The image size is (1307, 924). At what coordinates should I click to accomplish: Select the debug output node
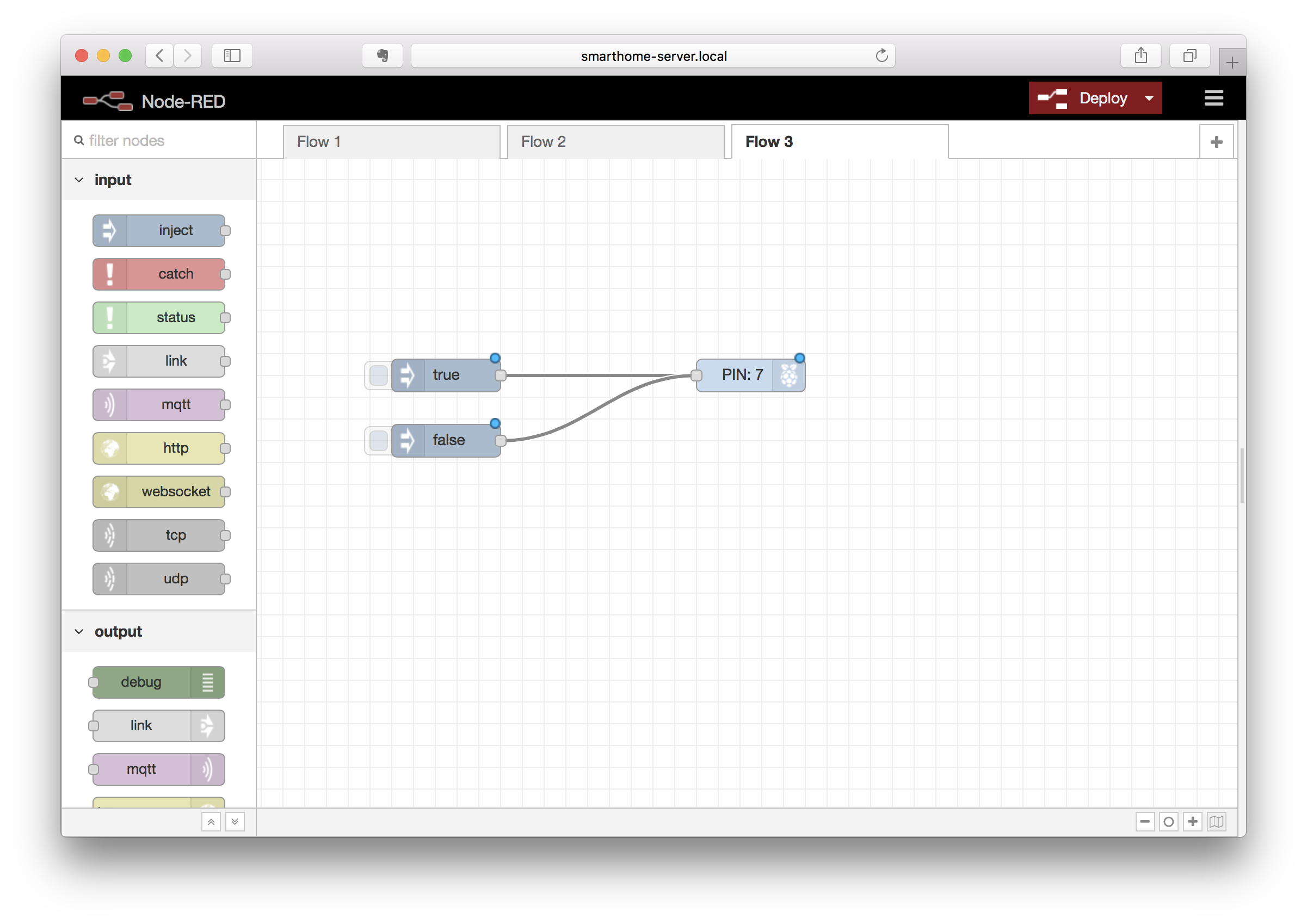pos(157,682)
